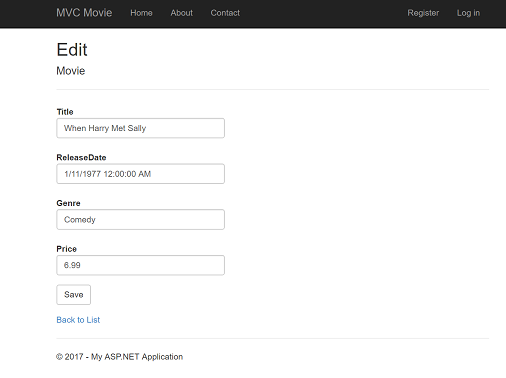This screenshot has width=506, height=378.
Task: Open the Contact page in navbar
Action: [x=225, y=13]
